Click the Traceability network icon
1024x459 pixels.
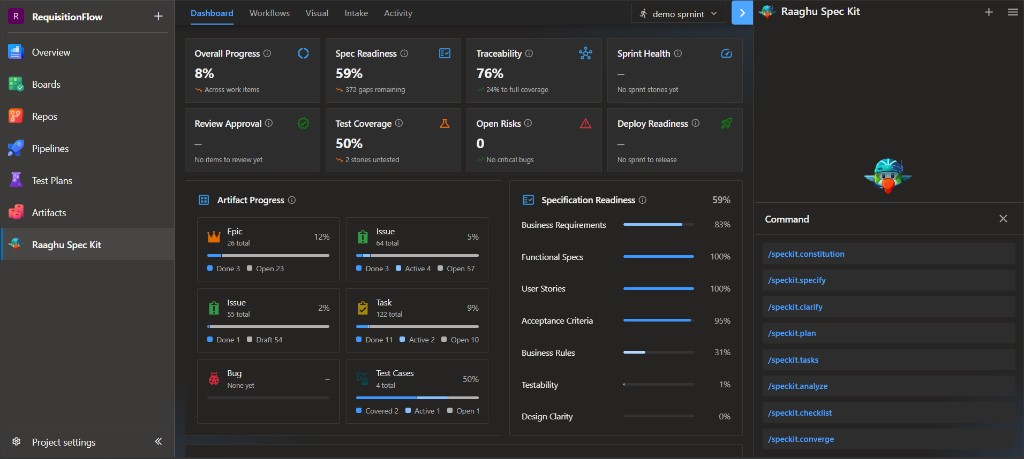[x=585, y=54]
